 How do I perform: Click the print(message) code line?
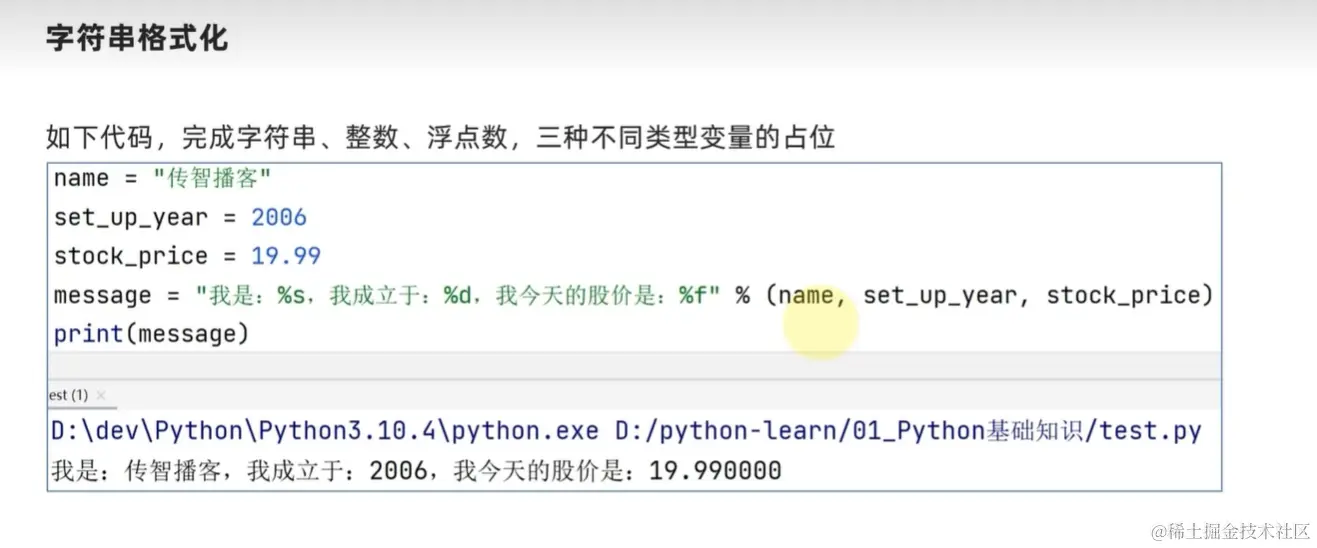click(150, 333)
